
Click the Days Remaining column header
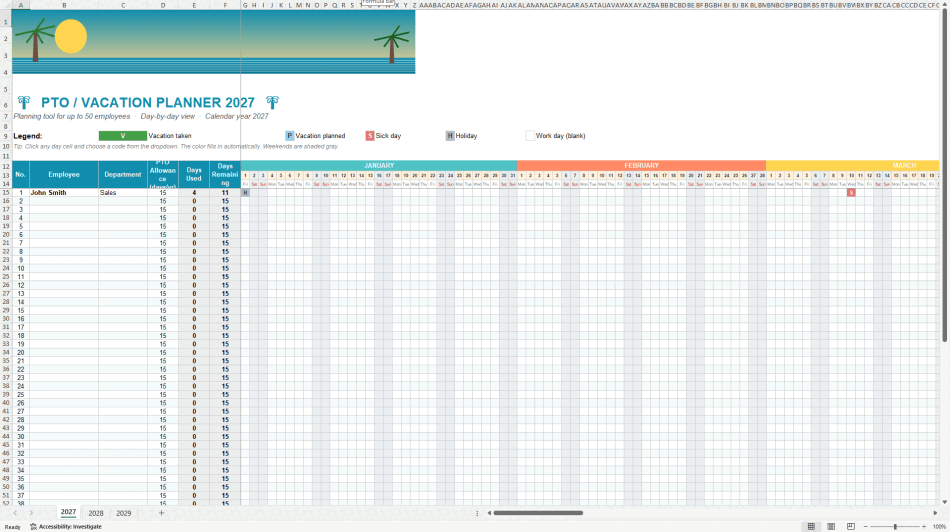[225, 175]
